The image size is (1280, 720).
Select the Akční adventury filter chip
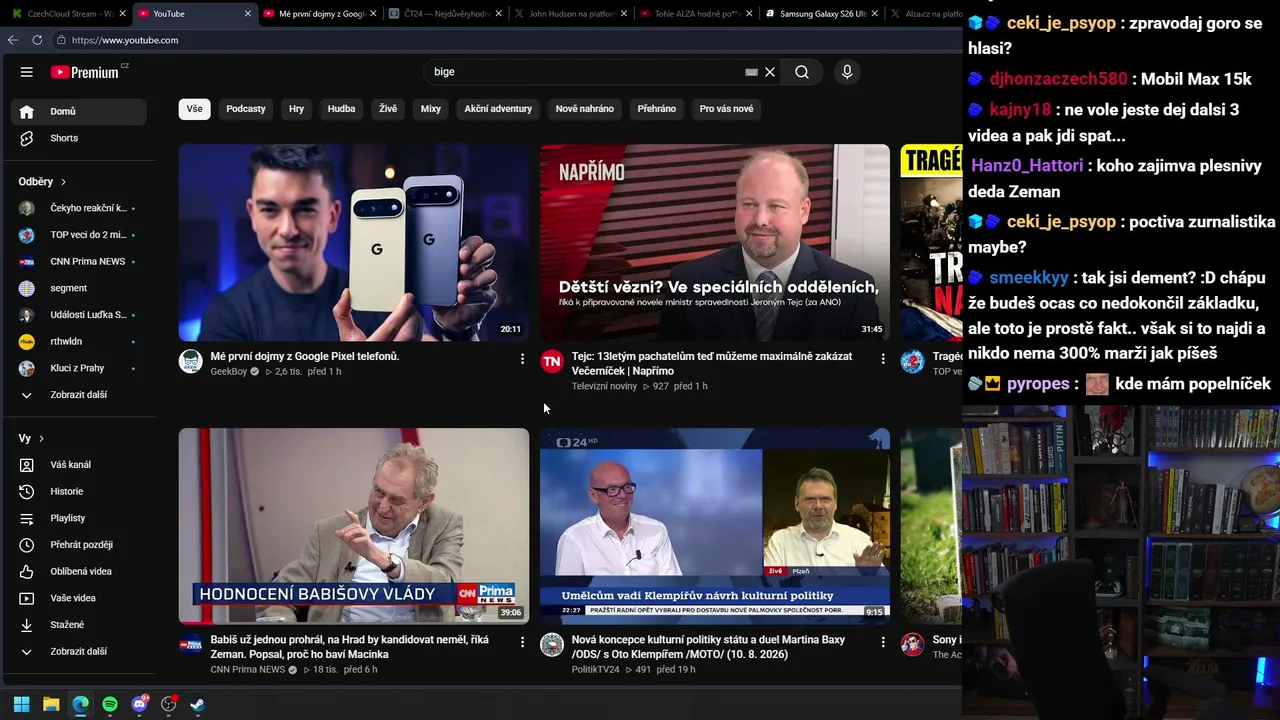498,109
